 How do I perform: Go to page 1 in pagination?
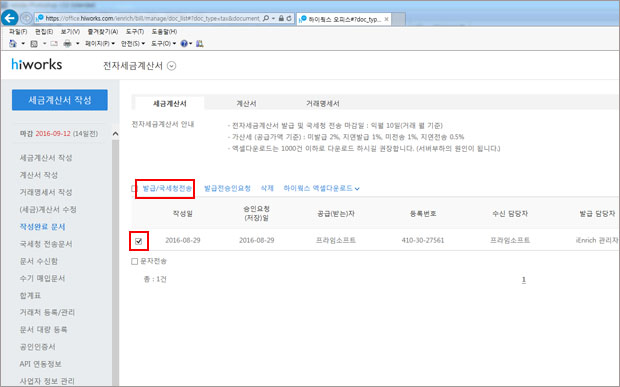pos(524,279)
